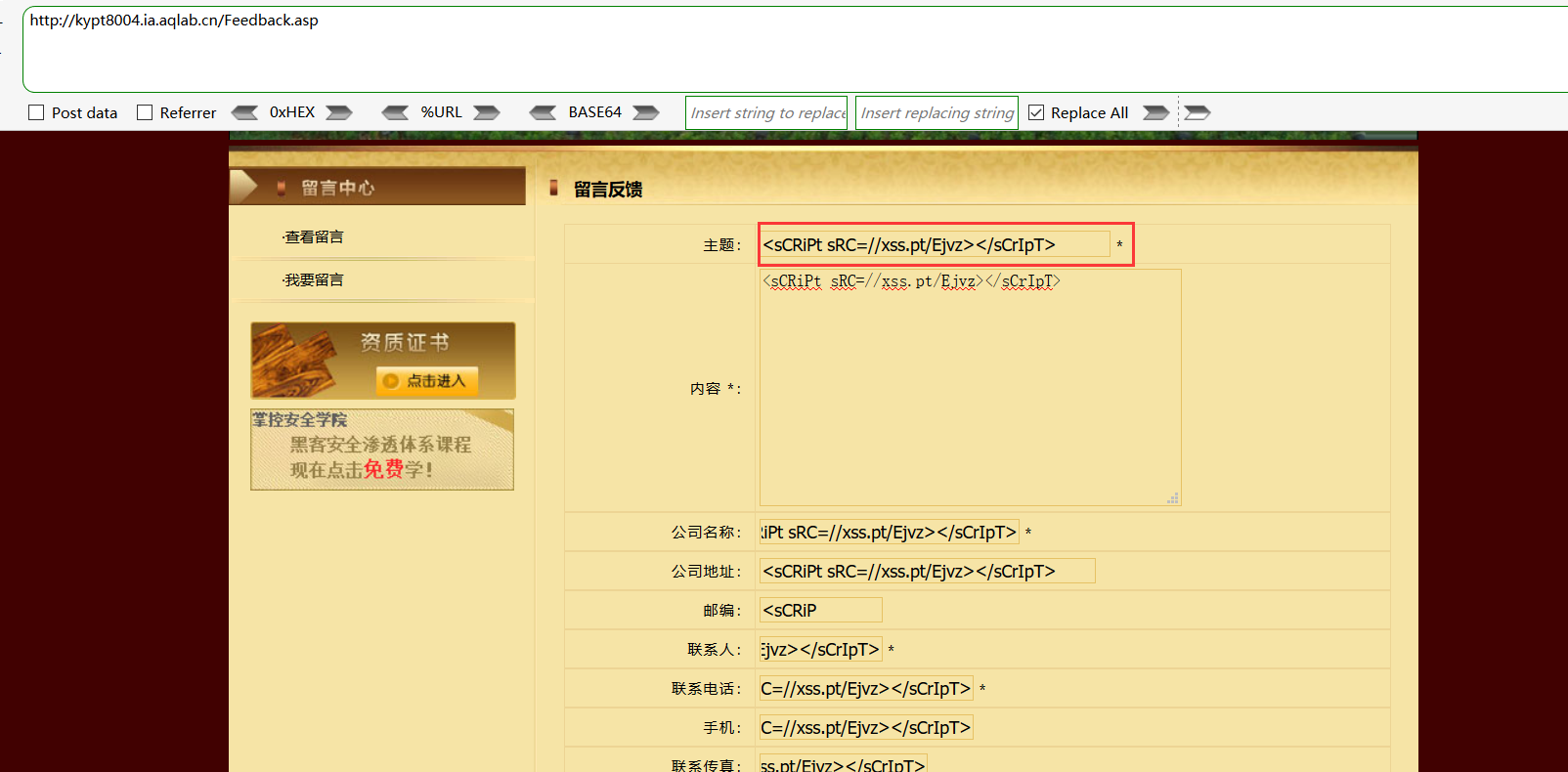Click the %URL label text
The image size is (1568, 772).
(x=442, y=112)
